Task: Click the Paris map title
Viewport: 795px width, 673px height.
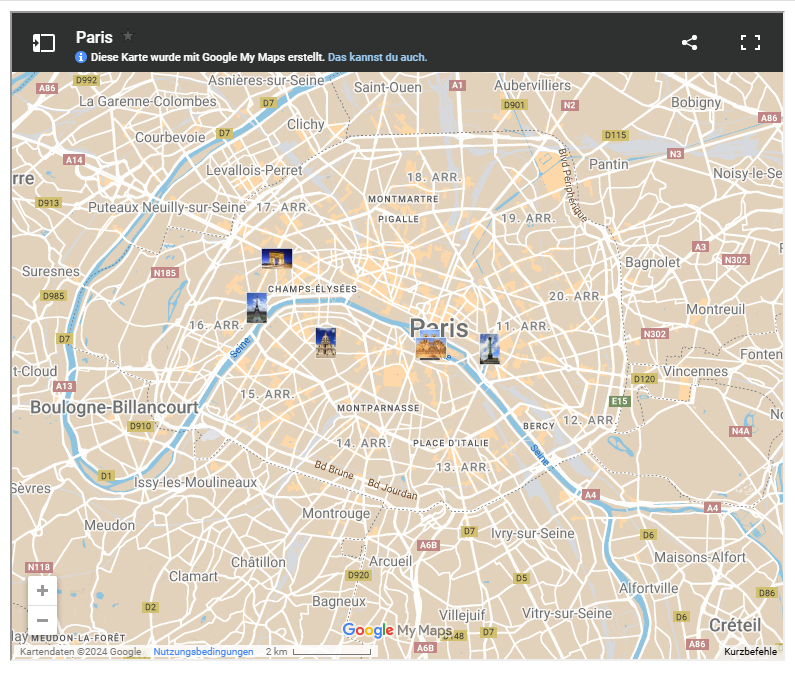Action: [94, 37]
